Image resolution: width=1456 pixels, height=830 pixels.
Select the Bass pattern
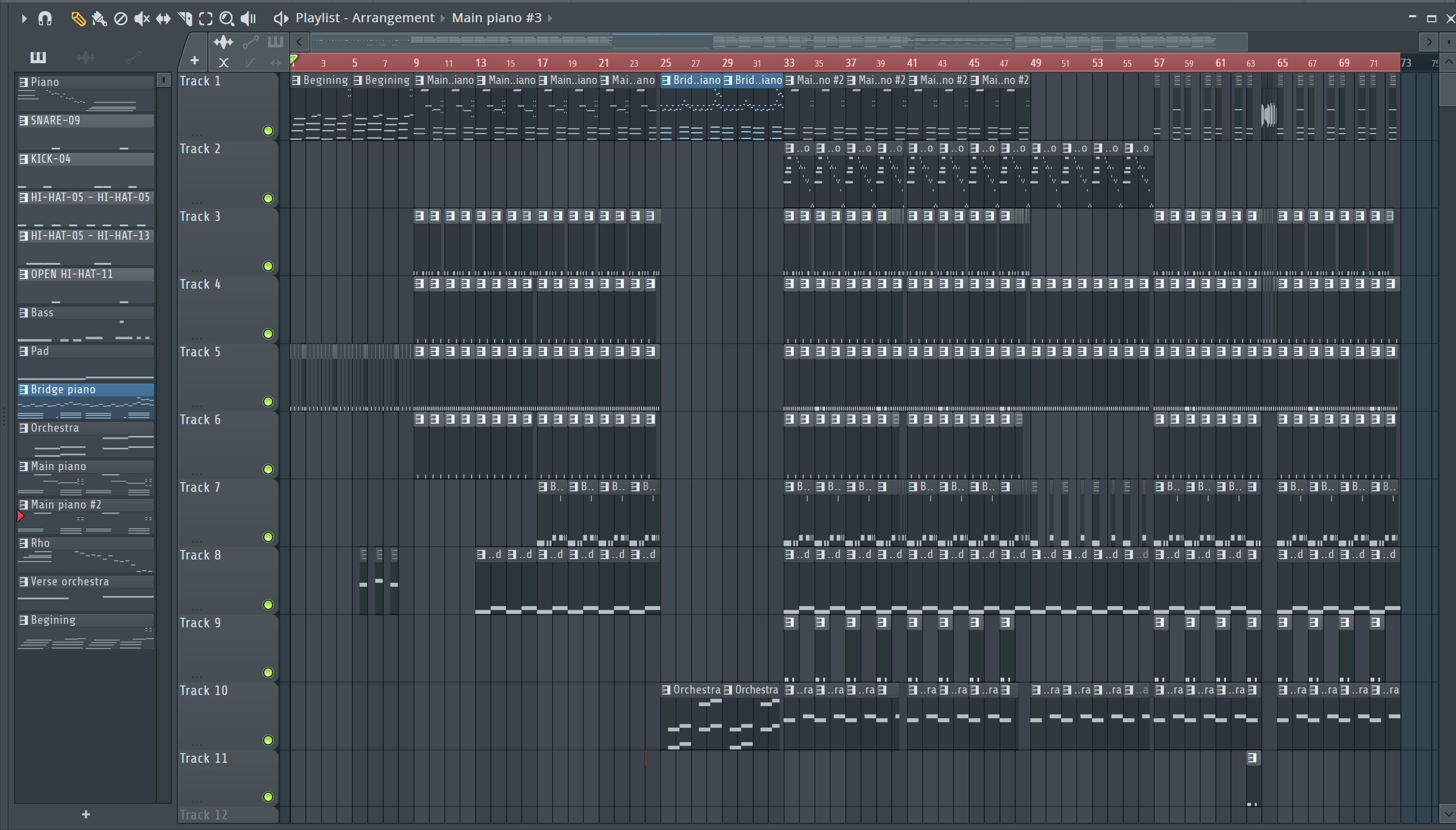tap(85, 324)
